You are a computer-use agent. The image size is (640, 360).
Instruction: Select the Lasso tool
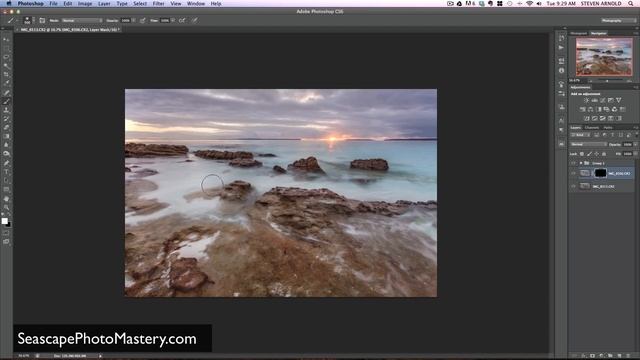pyautogui.click(x=6, y=57)
